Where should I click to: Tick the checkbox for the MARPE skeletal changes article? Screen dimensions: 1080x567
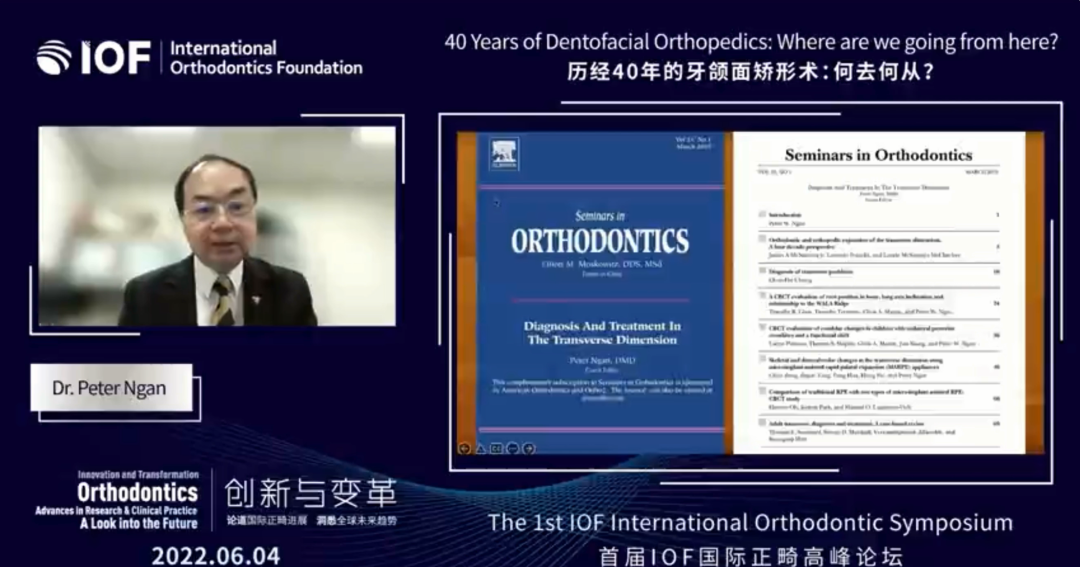(762, 360)
